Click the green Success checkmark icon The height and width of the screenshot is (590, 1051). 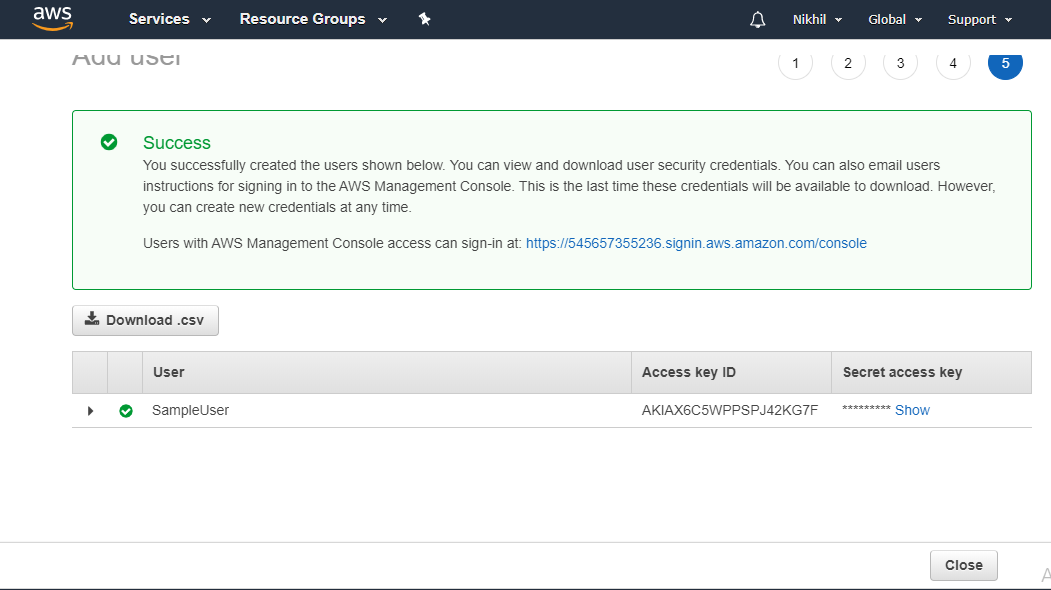tap(109, 142)
